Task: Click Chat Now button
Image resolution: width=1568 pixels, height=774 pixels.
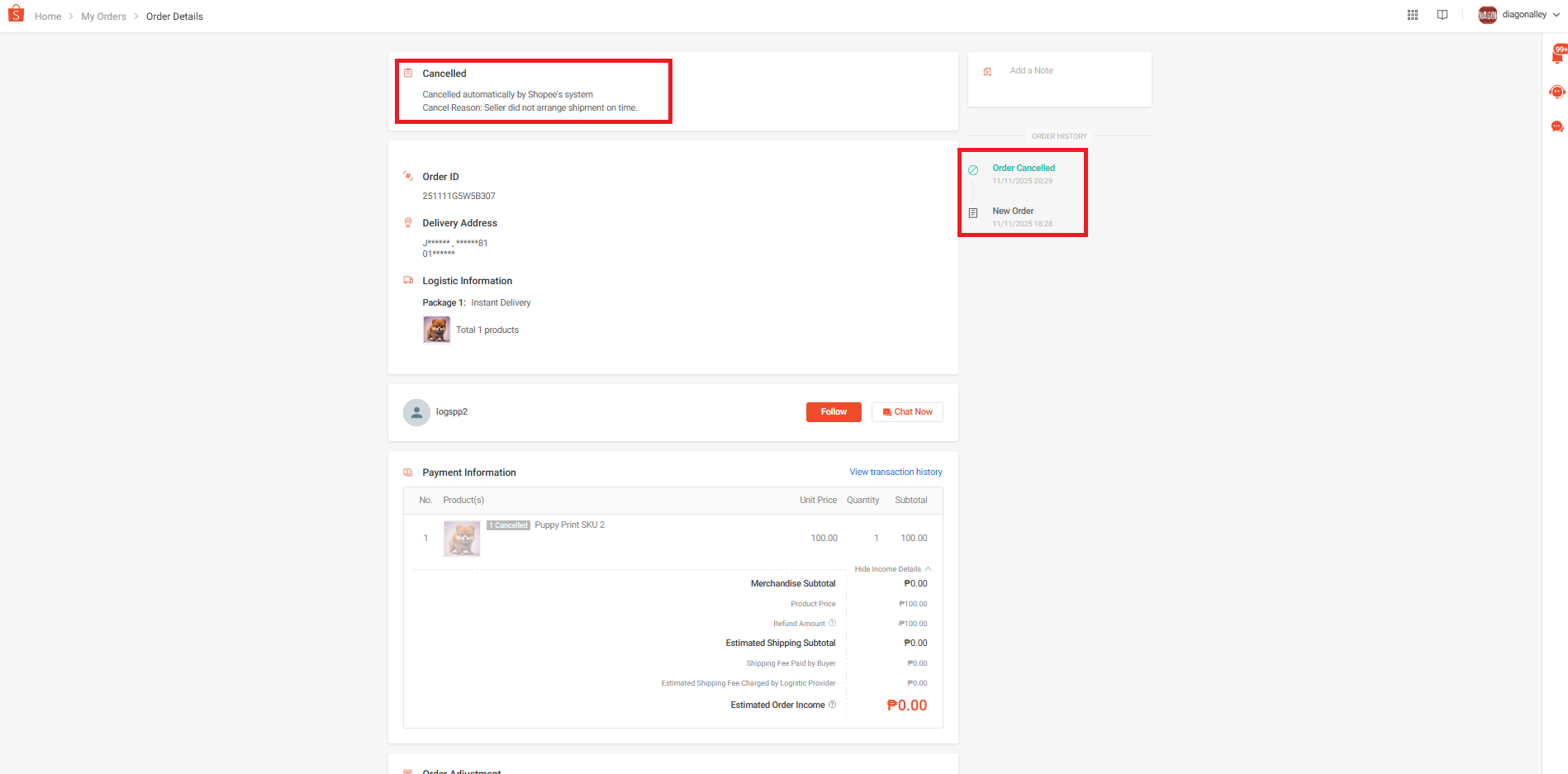Action: point(907,412)
